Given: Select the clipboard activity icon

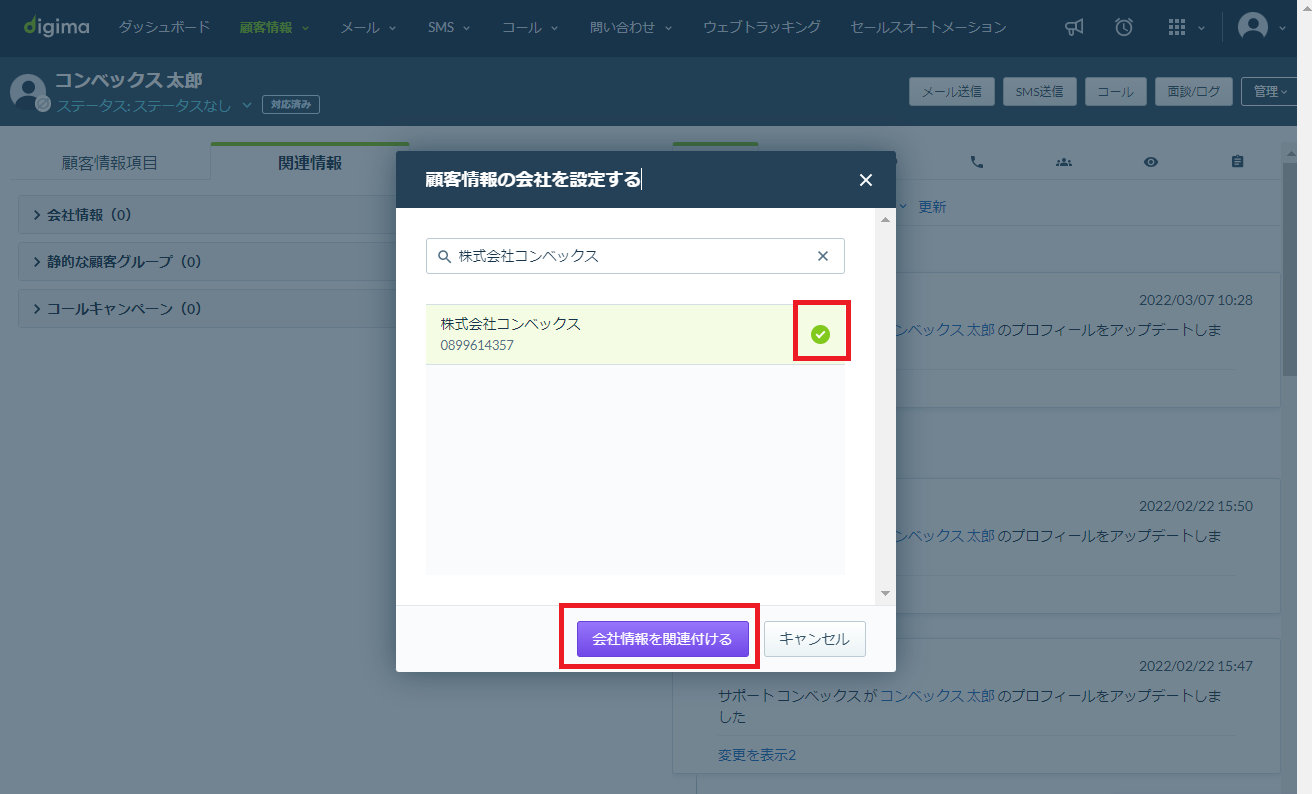Looking at the screenshot, I should pos(1237,162).
